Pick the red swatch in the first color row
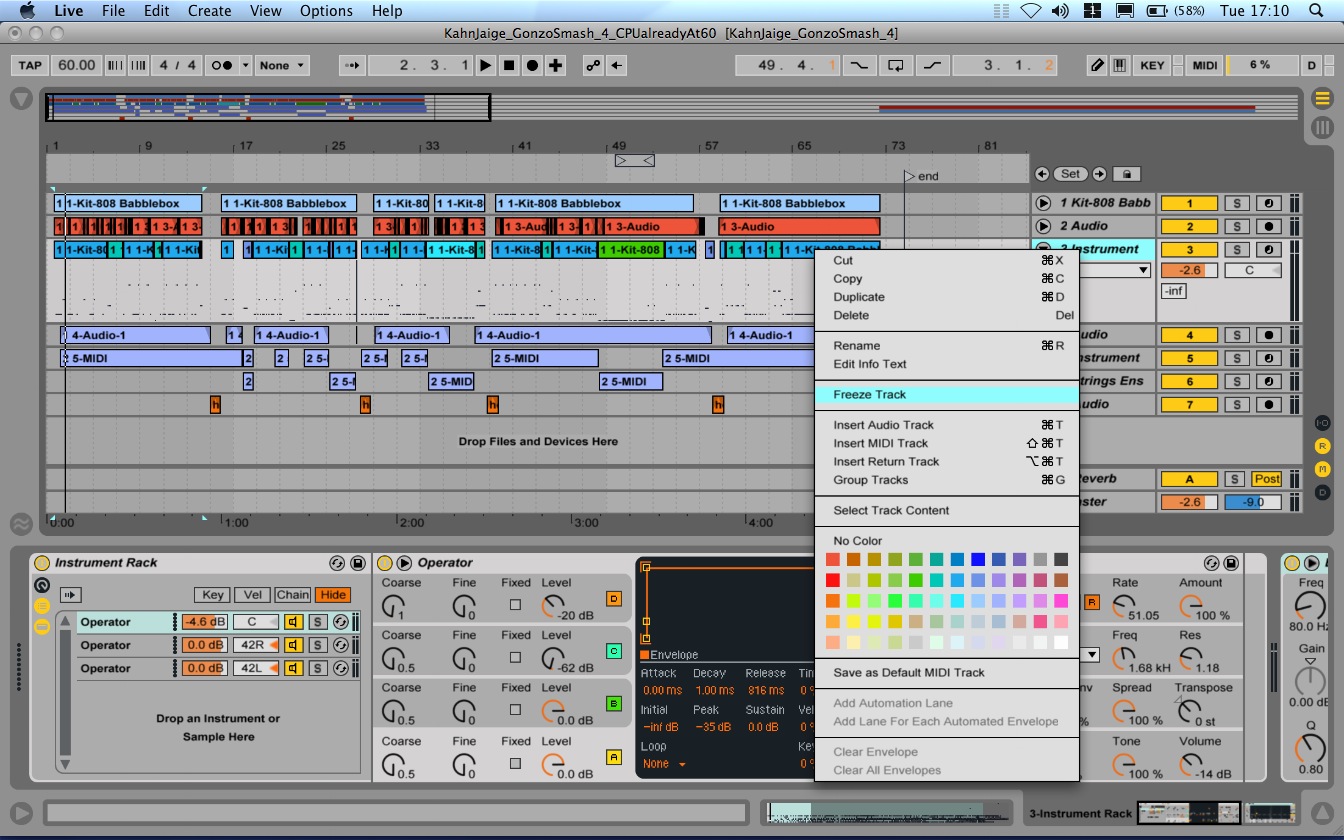This screenshot has width=1344, height=840. (833, 560)
